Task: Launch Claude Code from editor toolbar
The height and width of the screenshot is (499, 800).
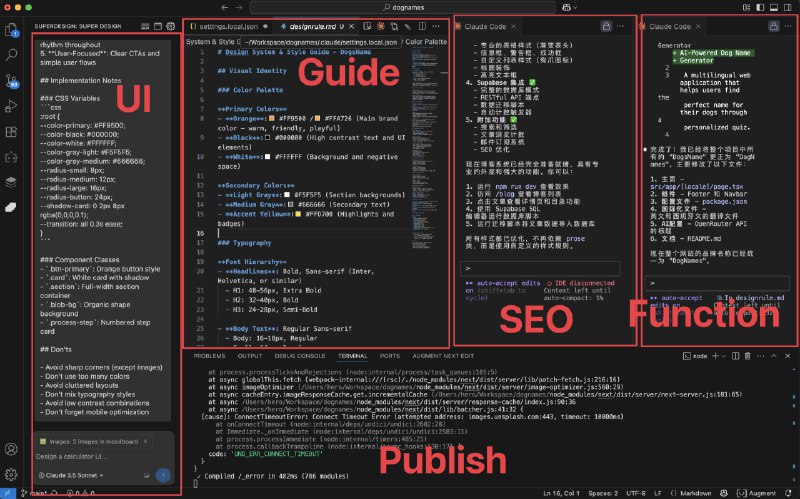Action: tap(381, 26)
